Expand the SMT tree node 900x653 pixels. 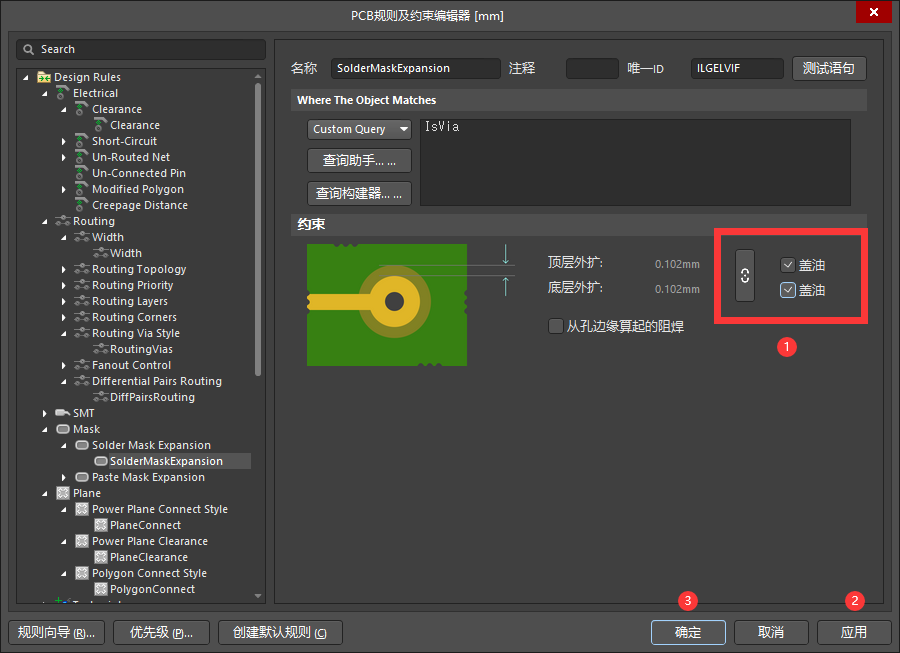click(45, 413)
